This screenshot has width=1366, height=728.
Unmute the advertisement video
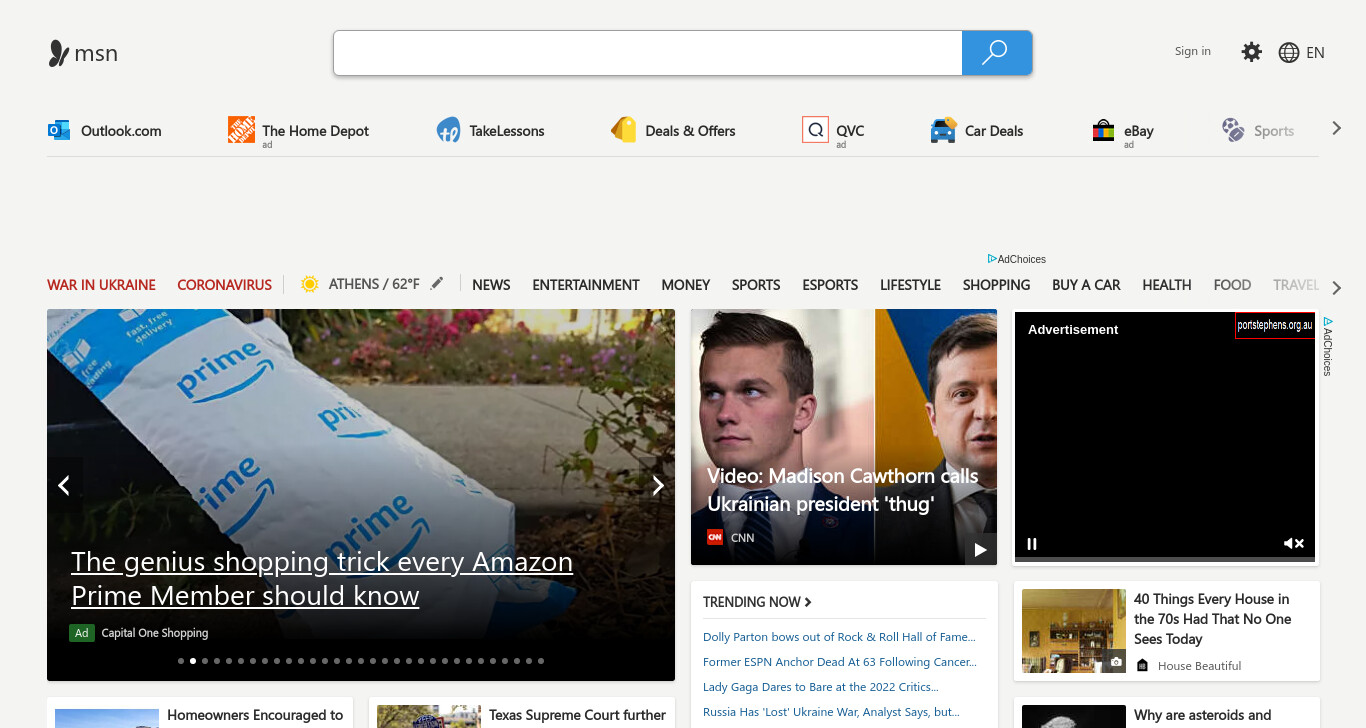click(1293, 544)
